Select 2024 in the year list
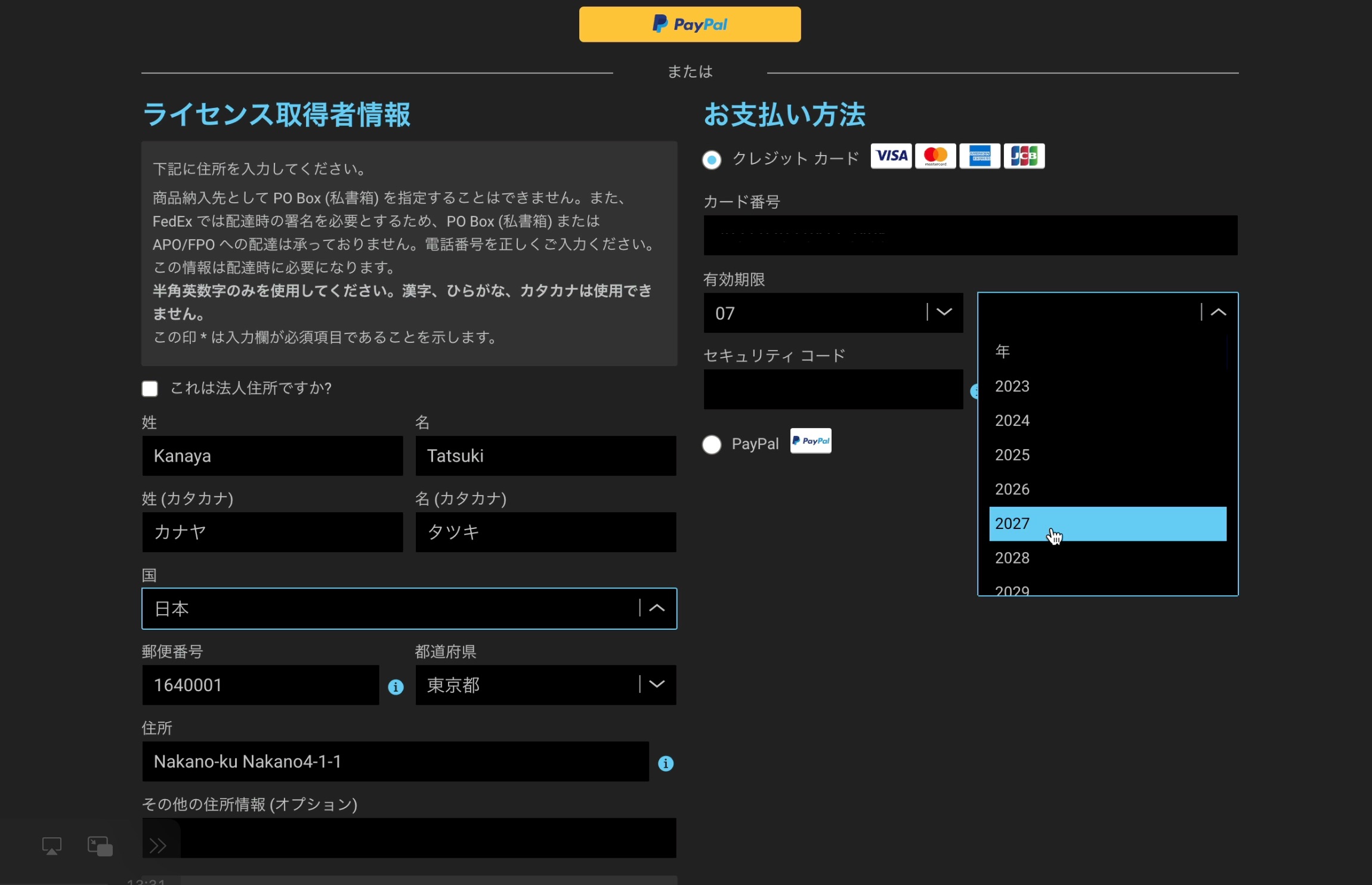The height and width of the screenshot is (885, 1372). [x=1108, y=421]
